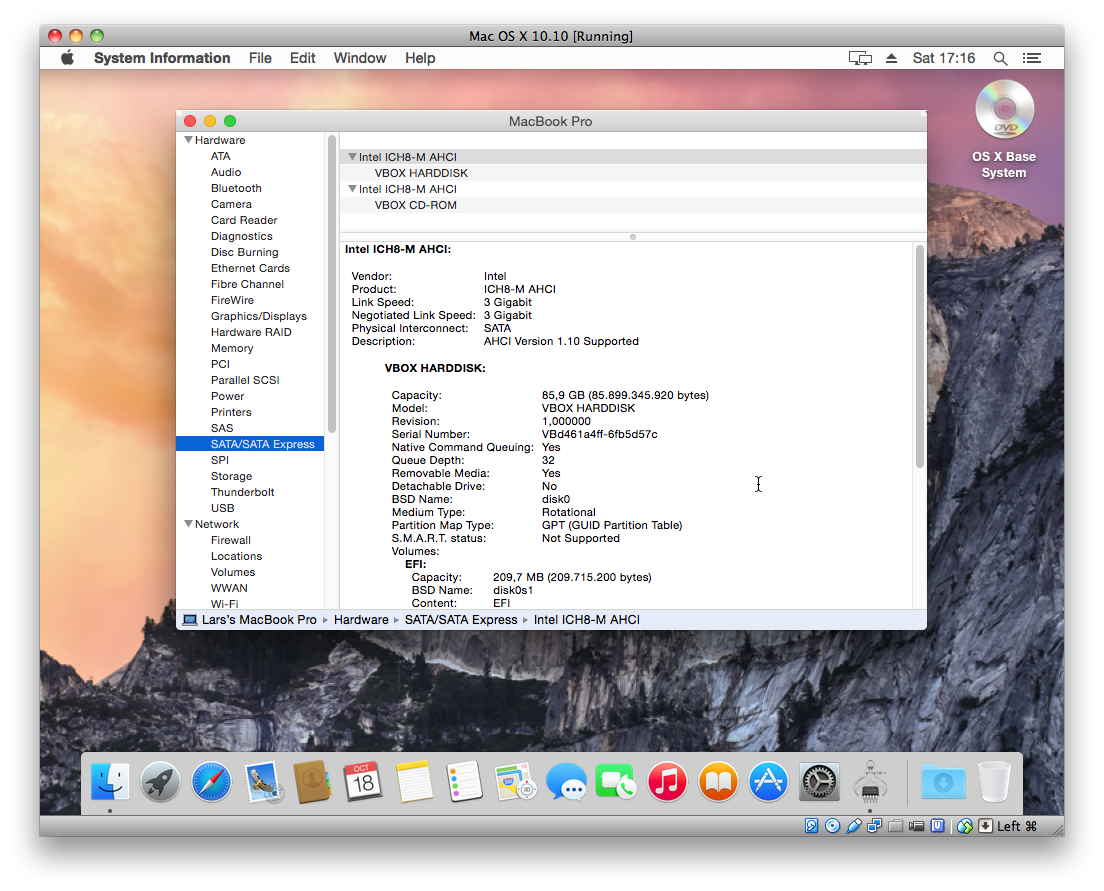Open Downloads folder in dock

pos(943,782)
